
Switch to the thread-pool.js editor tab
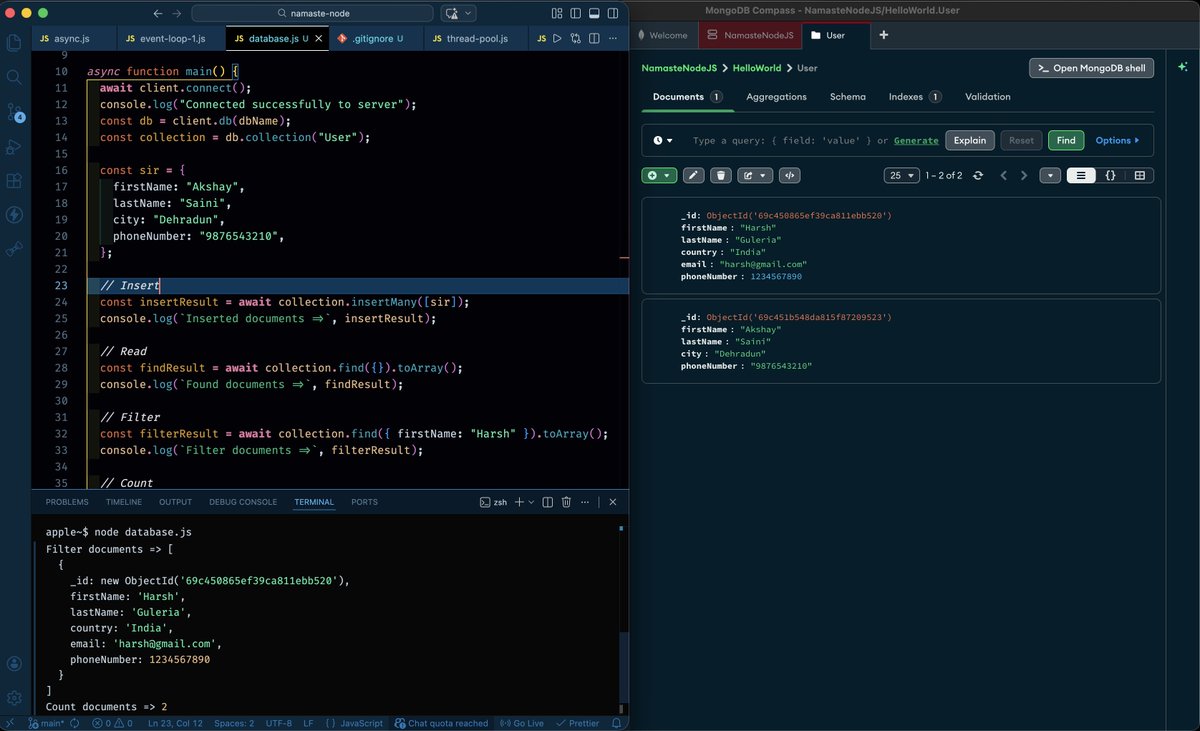click(476, 39)
